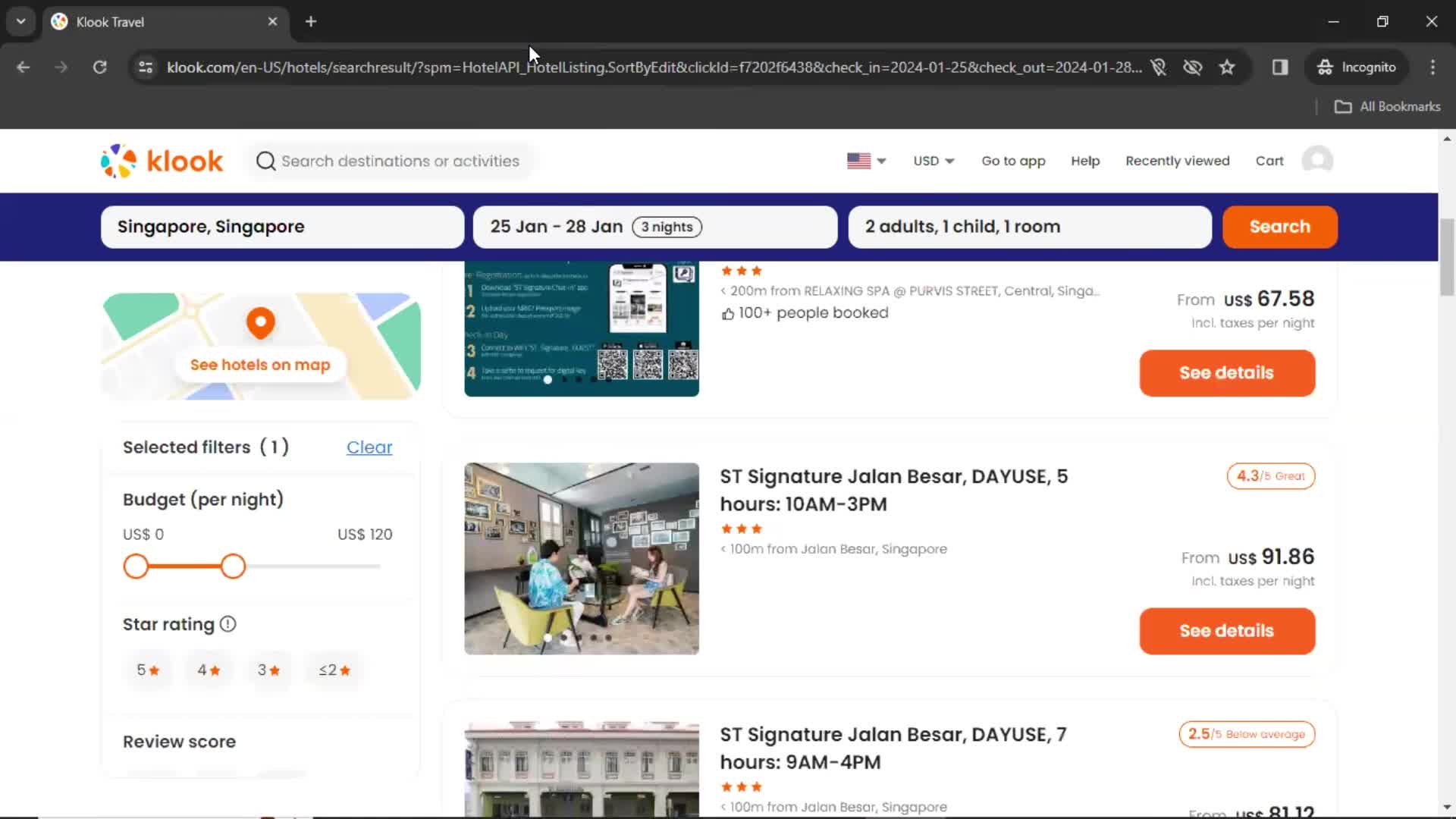Select the Klook Travel tab
Image resolution: width=1456 pixels, height=819 pixels.
(x=165, y=22)
